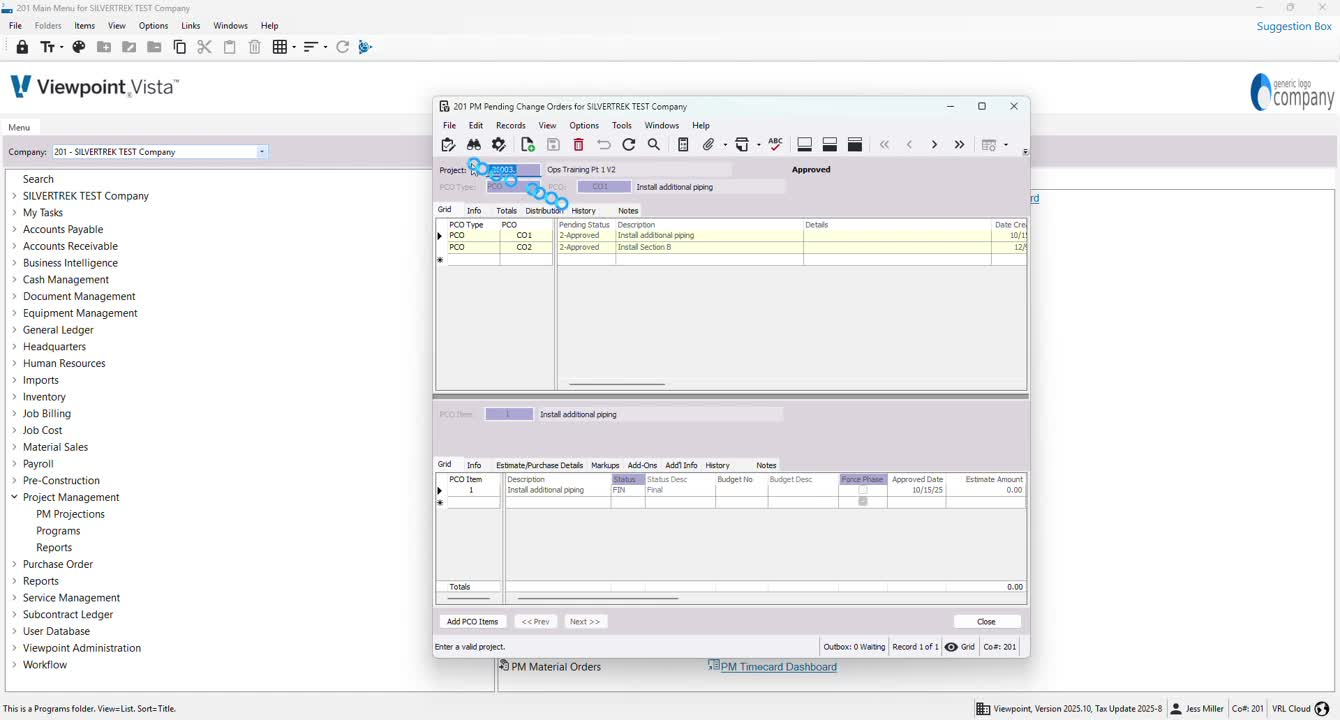Open the color palette theme icon

point(79,47)
